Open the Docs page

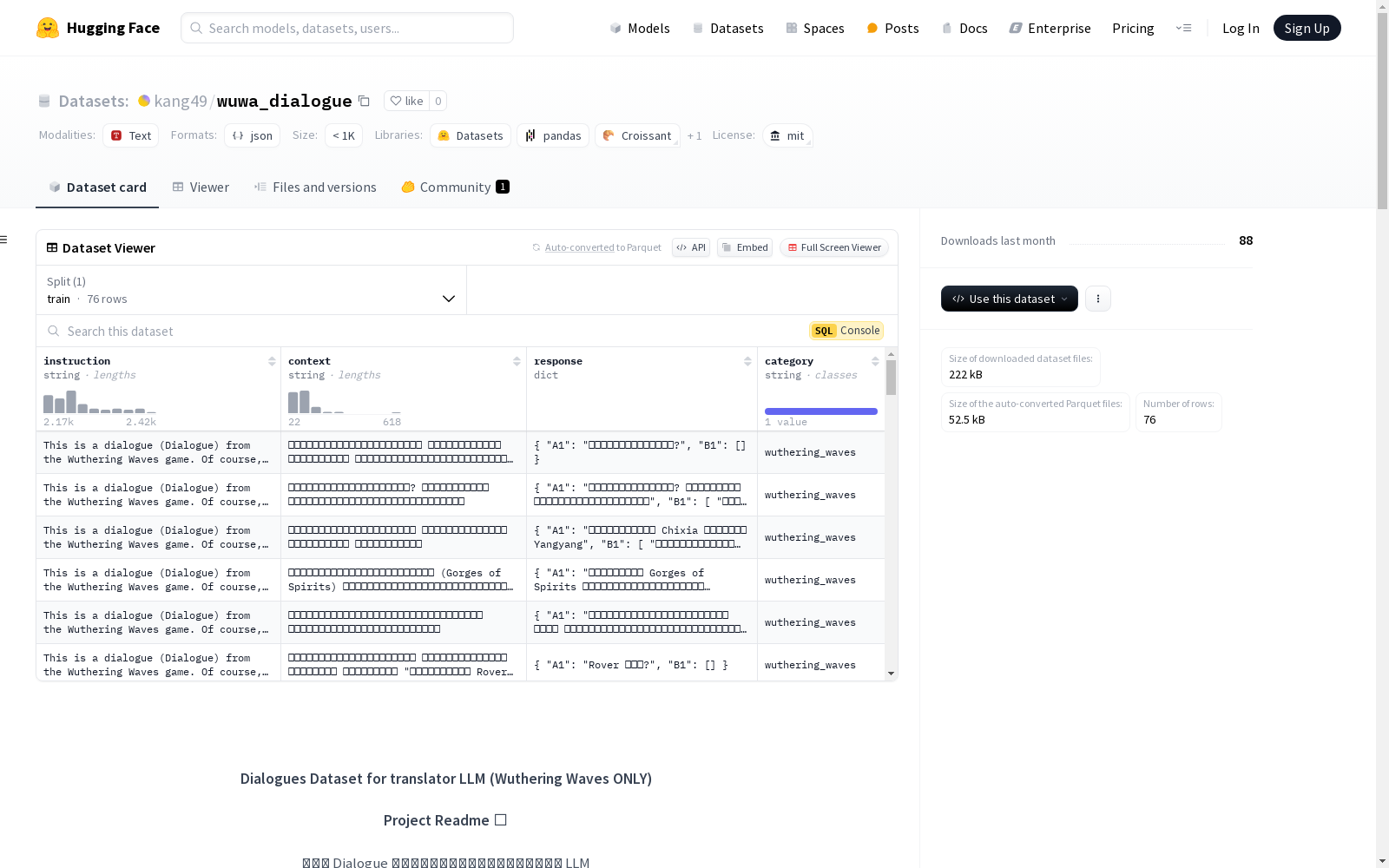(x=964, y=28)
